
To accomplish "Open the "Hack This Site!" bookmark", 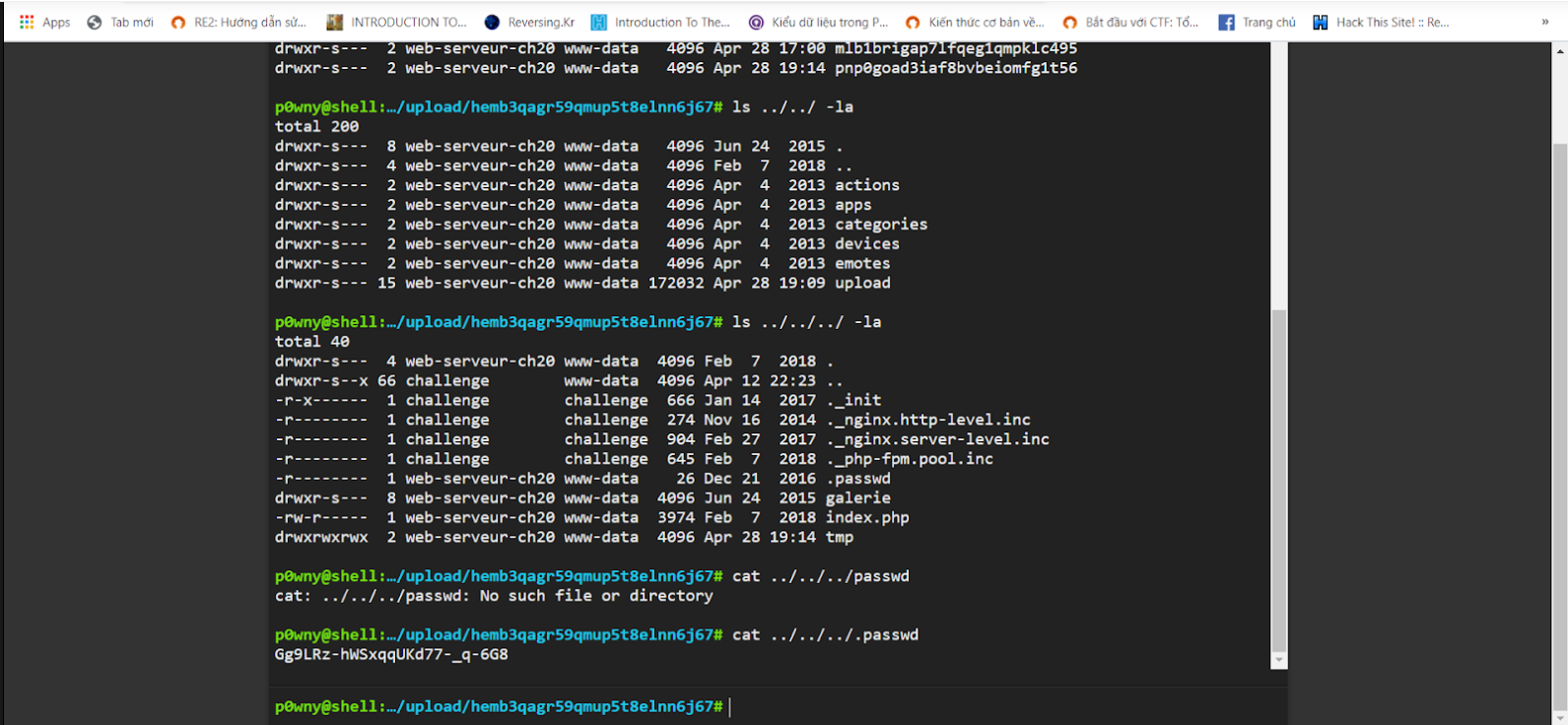I will [x=1382, y=22].
